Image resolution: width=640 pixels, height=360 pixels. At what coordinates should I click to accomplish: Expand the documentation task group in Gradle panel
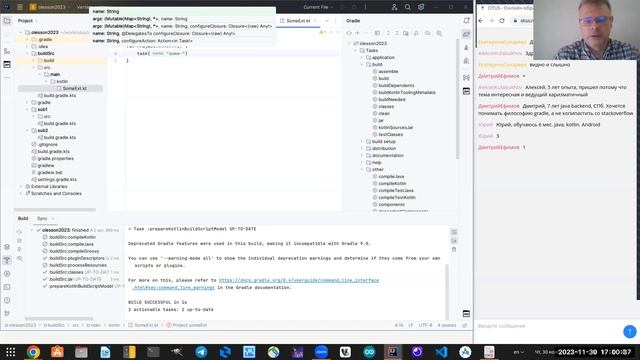point(362,156)
